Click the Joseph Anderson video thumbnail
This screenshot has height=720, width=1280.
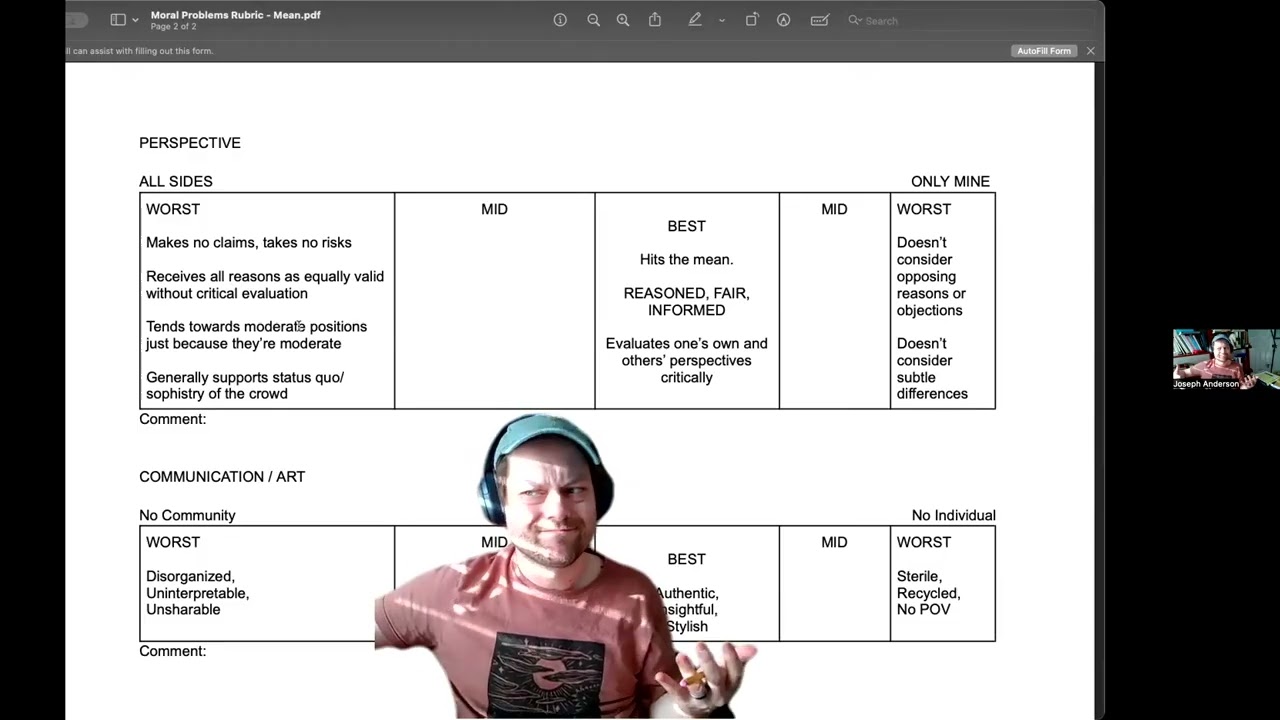point(1225,359)
